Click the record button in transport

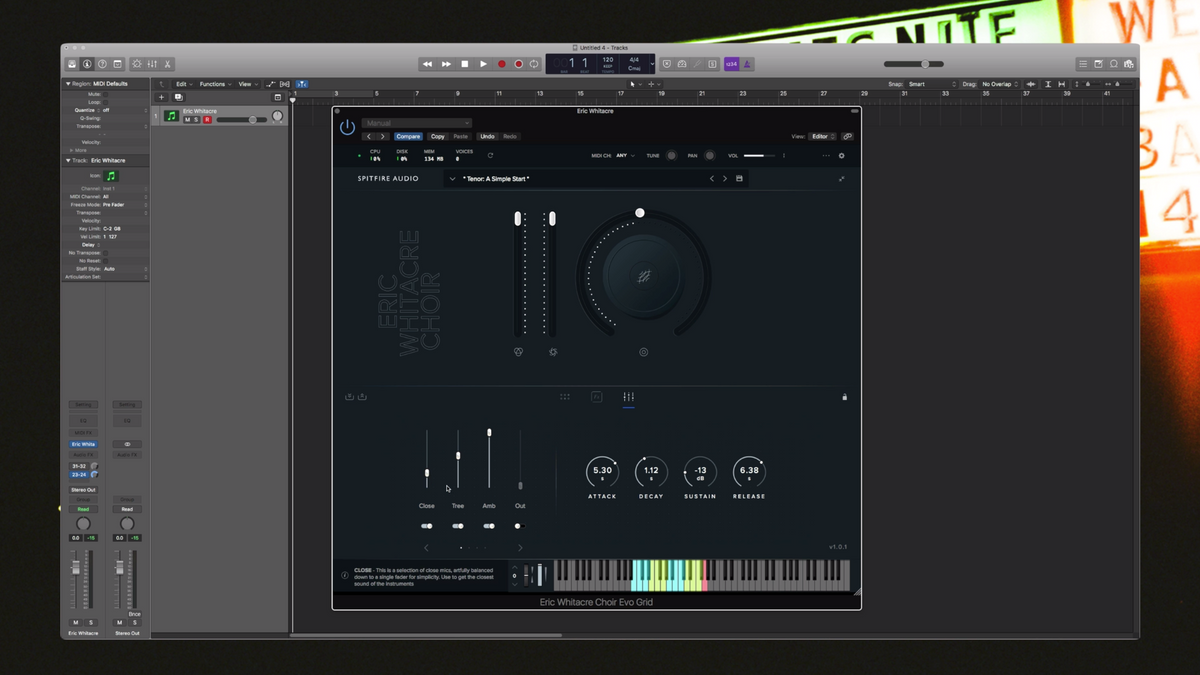coord(502,64)
